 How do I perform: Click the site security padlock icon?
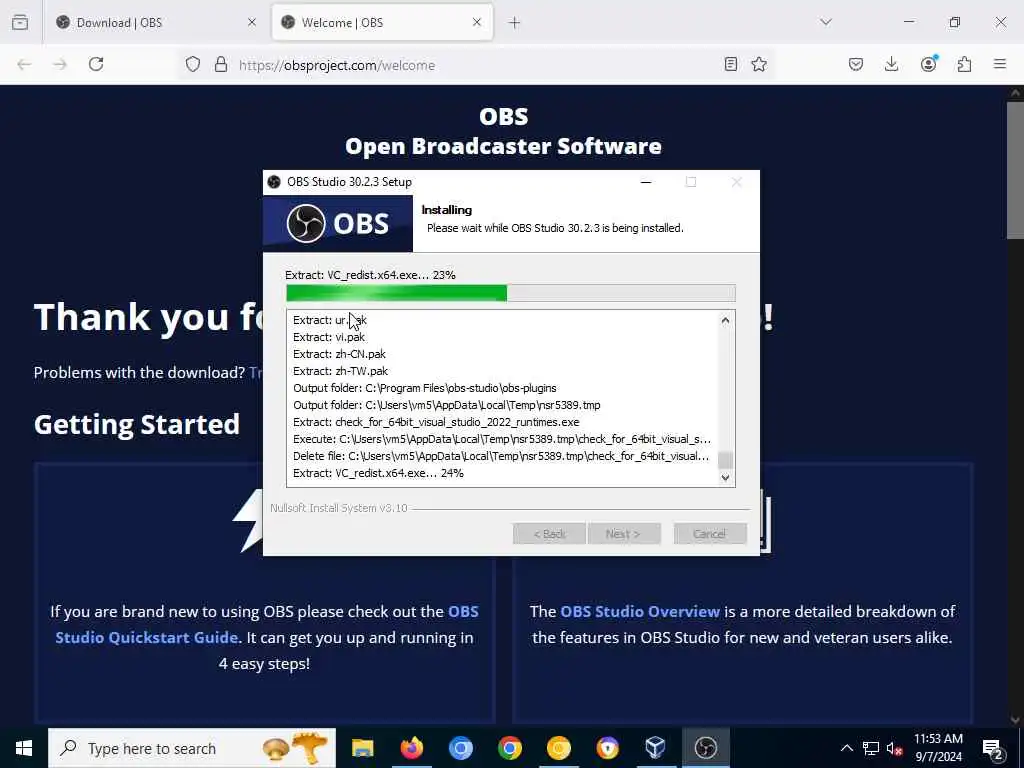click(221, 64)
